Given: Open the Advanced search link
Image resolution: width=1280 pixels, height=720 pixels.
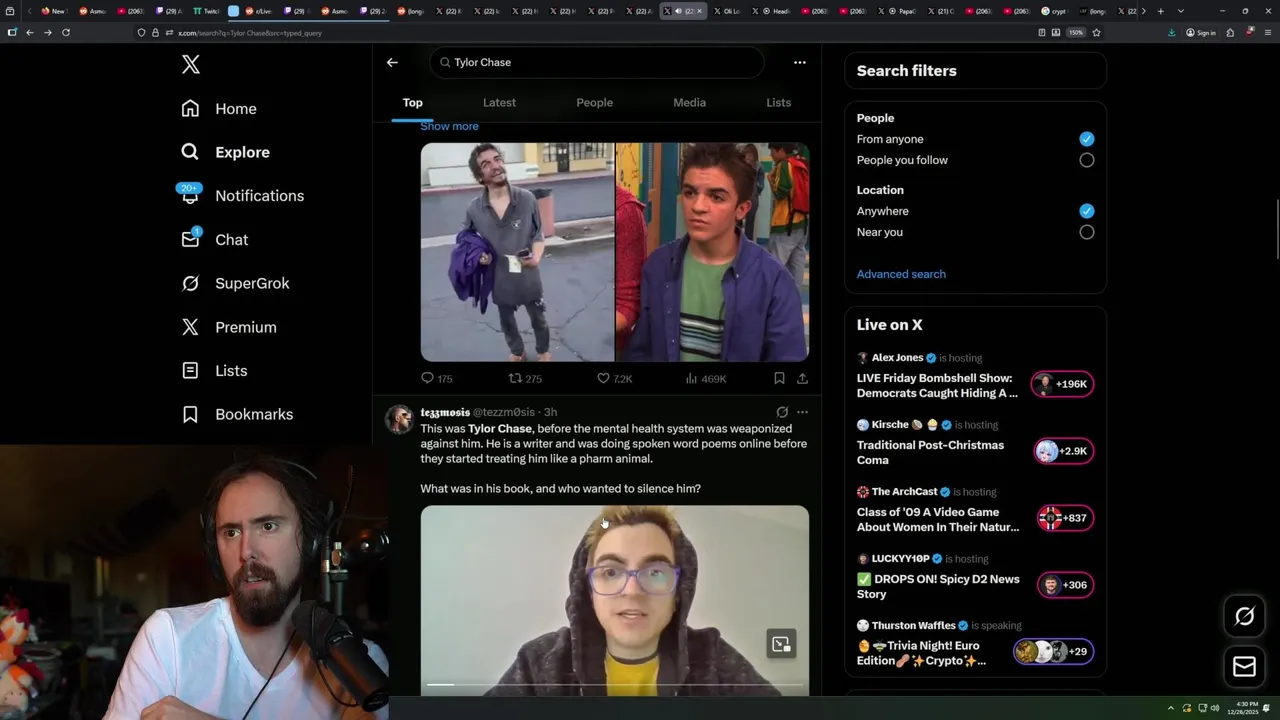Looking at the screenshot, I should (901, 274).
